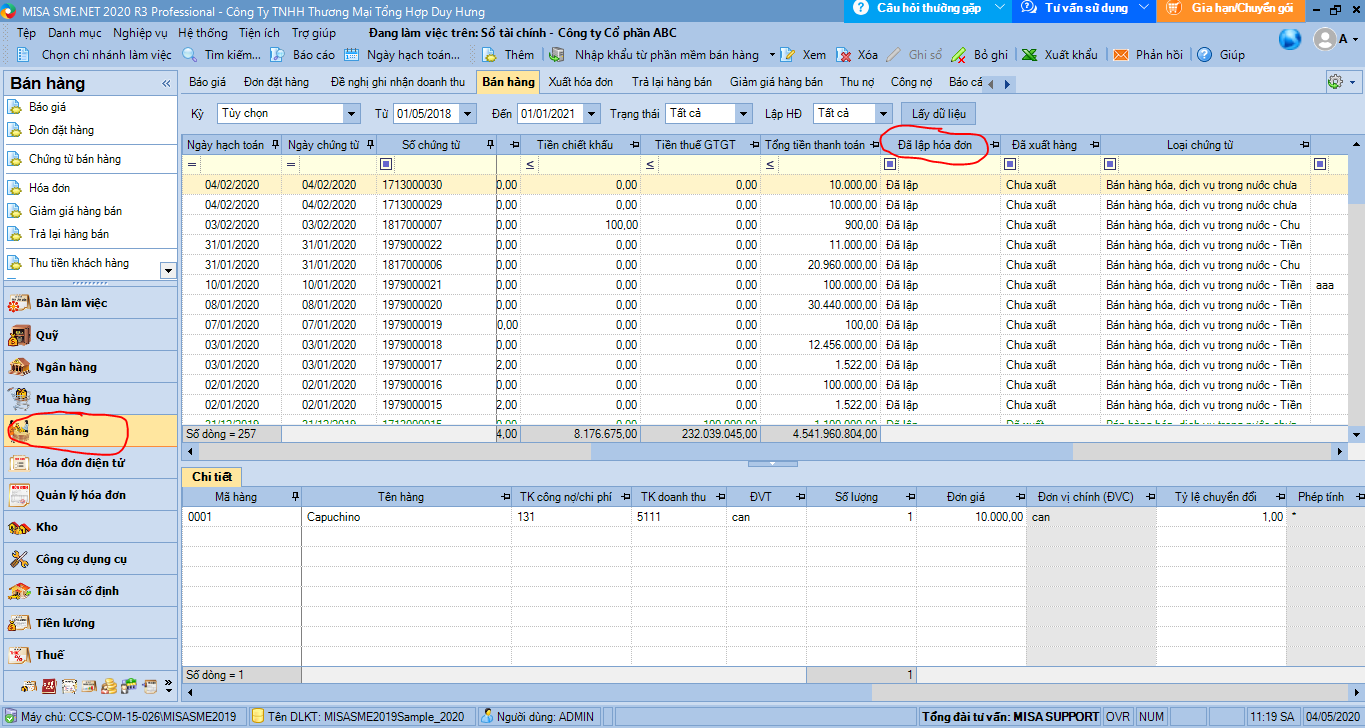
Task: Click the Gia hạn/Chuyển gói button
Action: [1233, 10]
